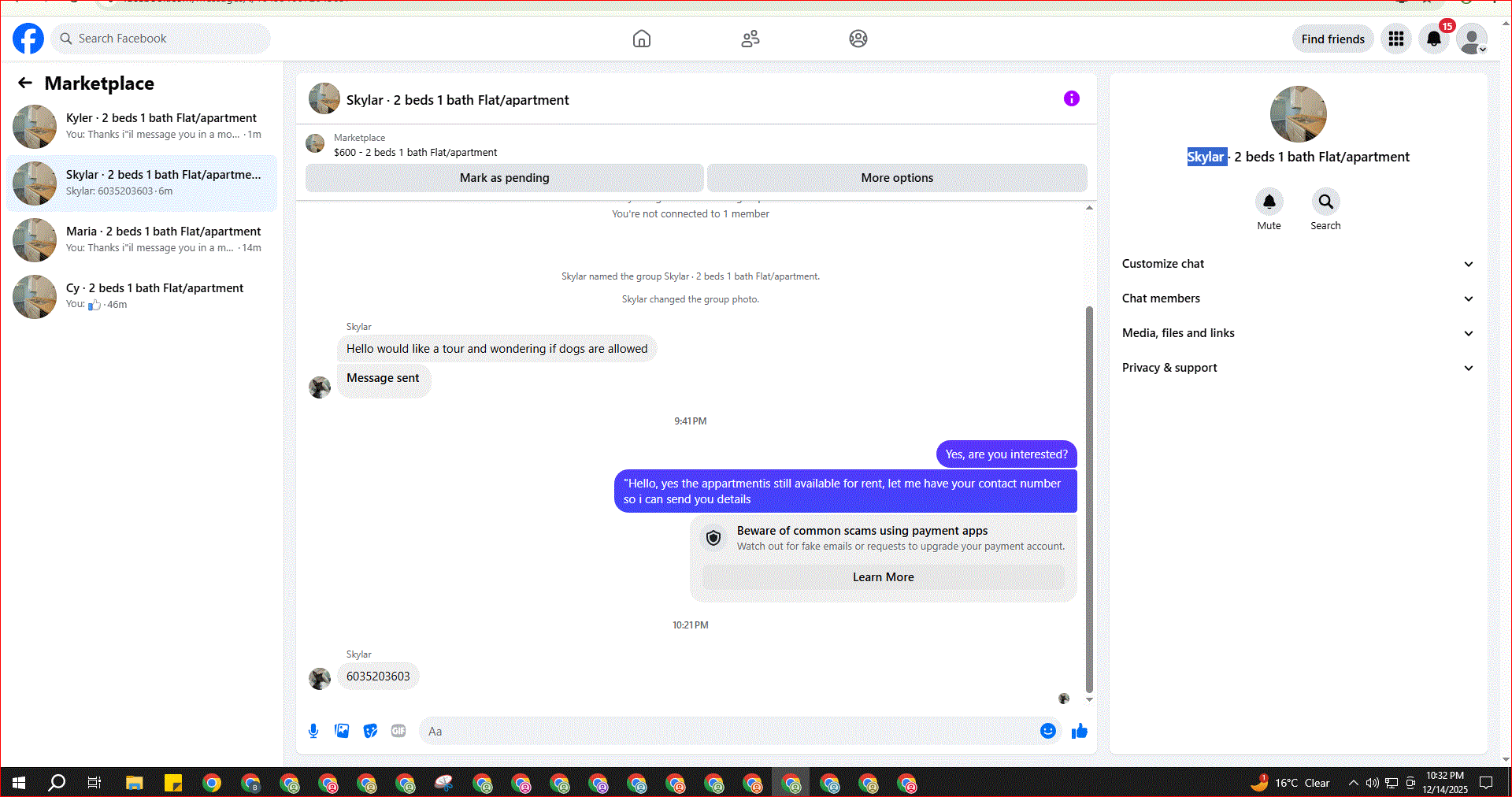Click the chat scrollbar up arrow

point(1089,208)
